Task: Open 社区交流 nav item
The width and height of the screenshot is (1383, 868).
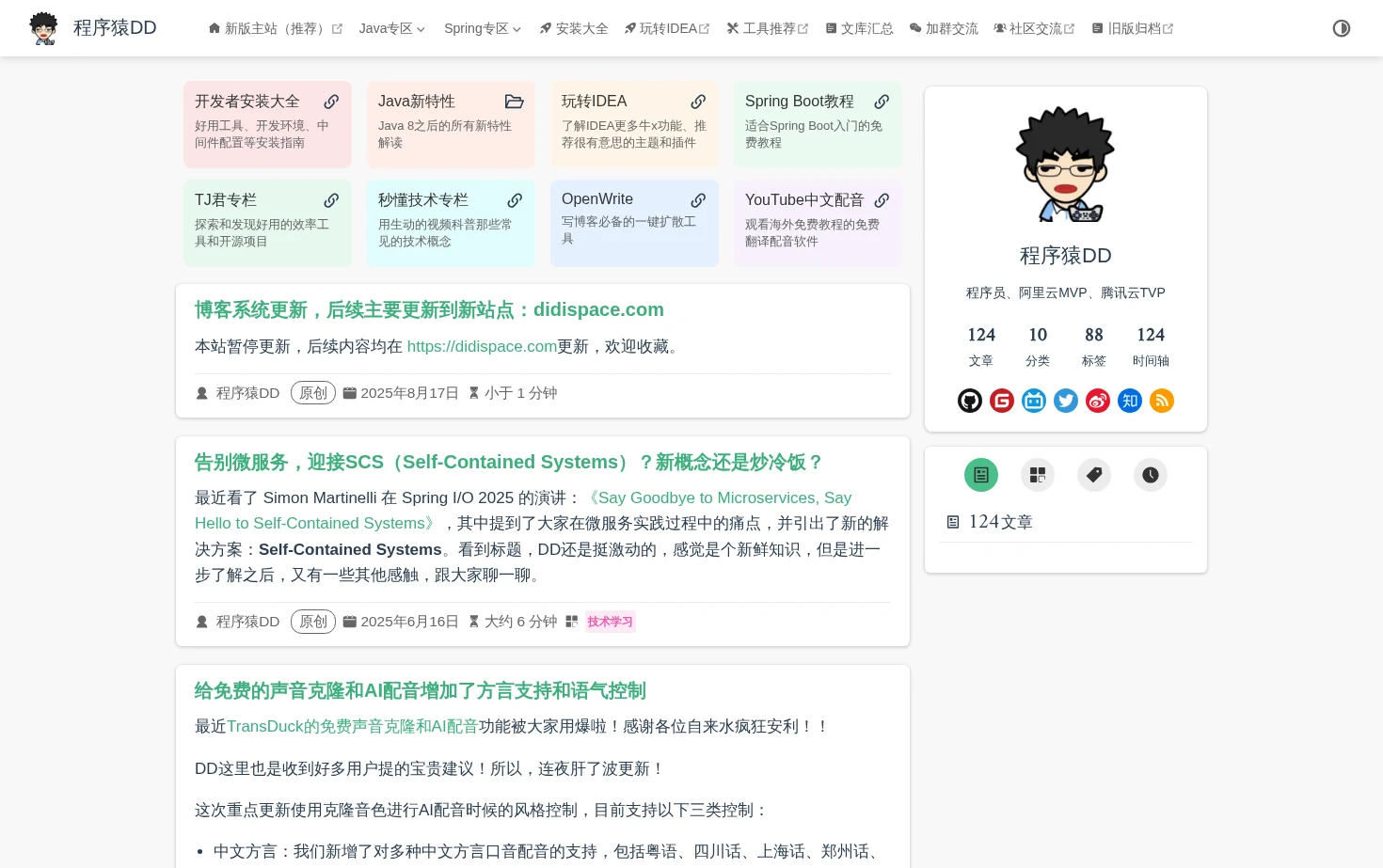Action: pyautogui.click(x=1034, y=28)
